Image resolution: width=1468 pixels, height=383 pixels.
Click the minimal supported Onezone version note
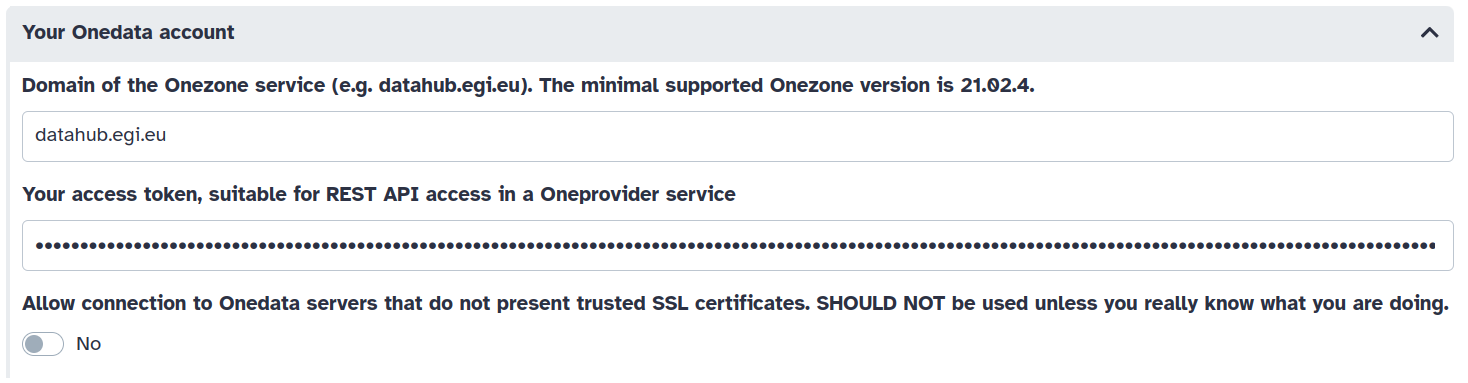coord(787,85)
